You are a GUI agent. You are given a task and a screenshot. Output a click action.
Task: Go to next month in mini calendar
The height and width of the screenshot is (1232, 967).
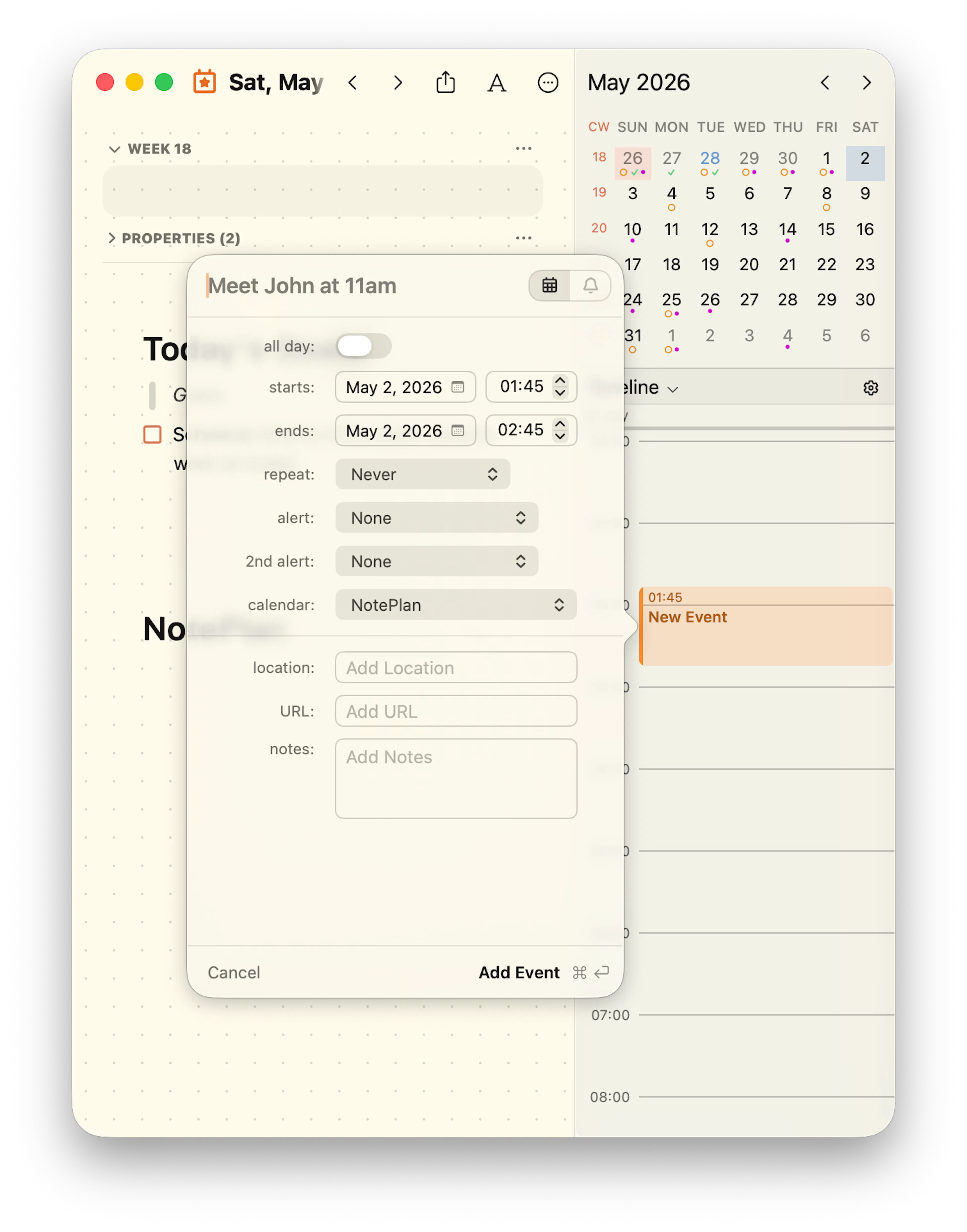tap(866, 83)
